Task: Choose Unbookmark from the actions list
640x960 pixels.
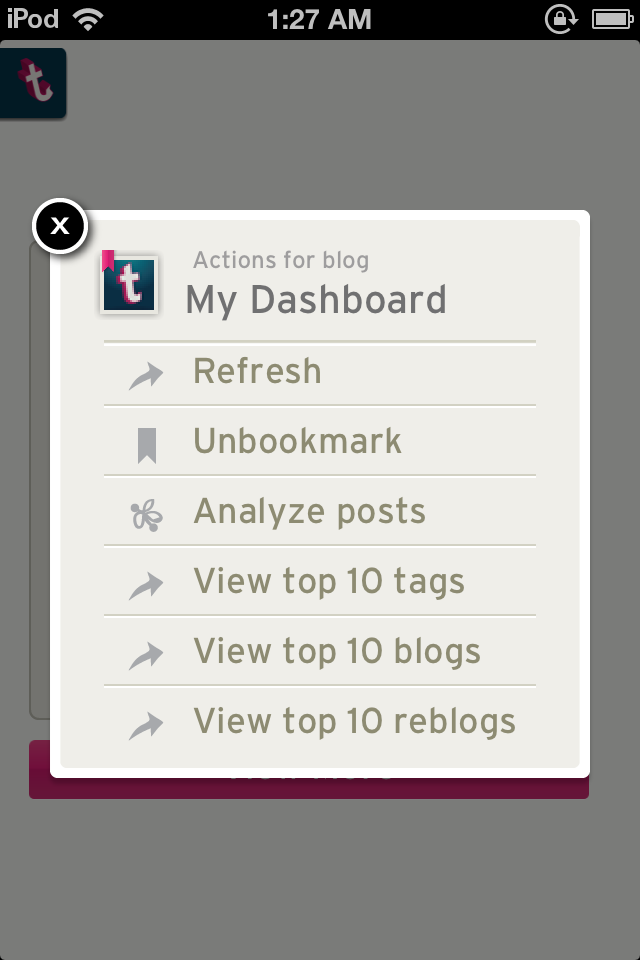Action: click(320, 441)
